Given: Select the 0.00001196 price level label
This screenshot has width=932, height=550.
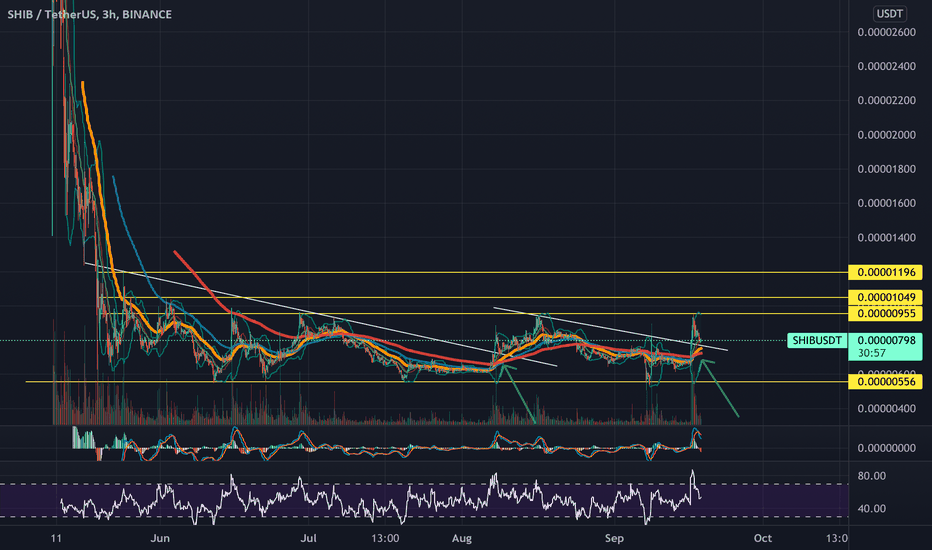Looking at the screenshot, I should tap(886, 272).
